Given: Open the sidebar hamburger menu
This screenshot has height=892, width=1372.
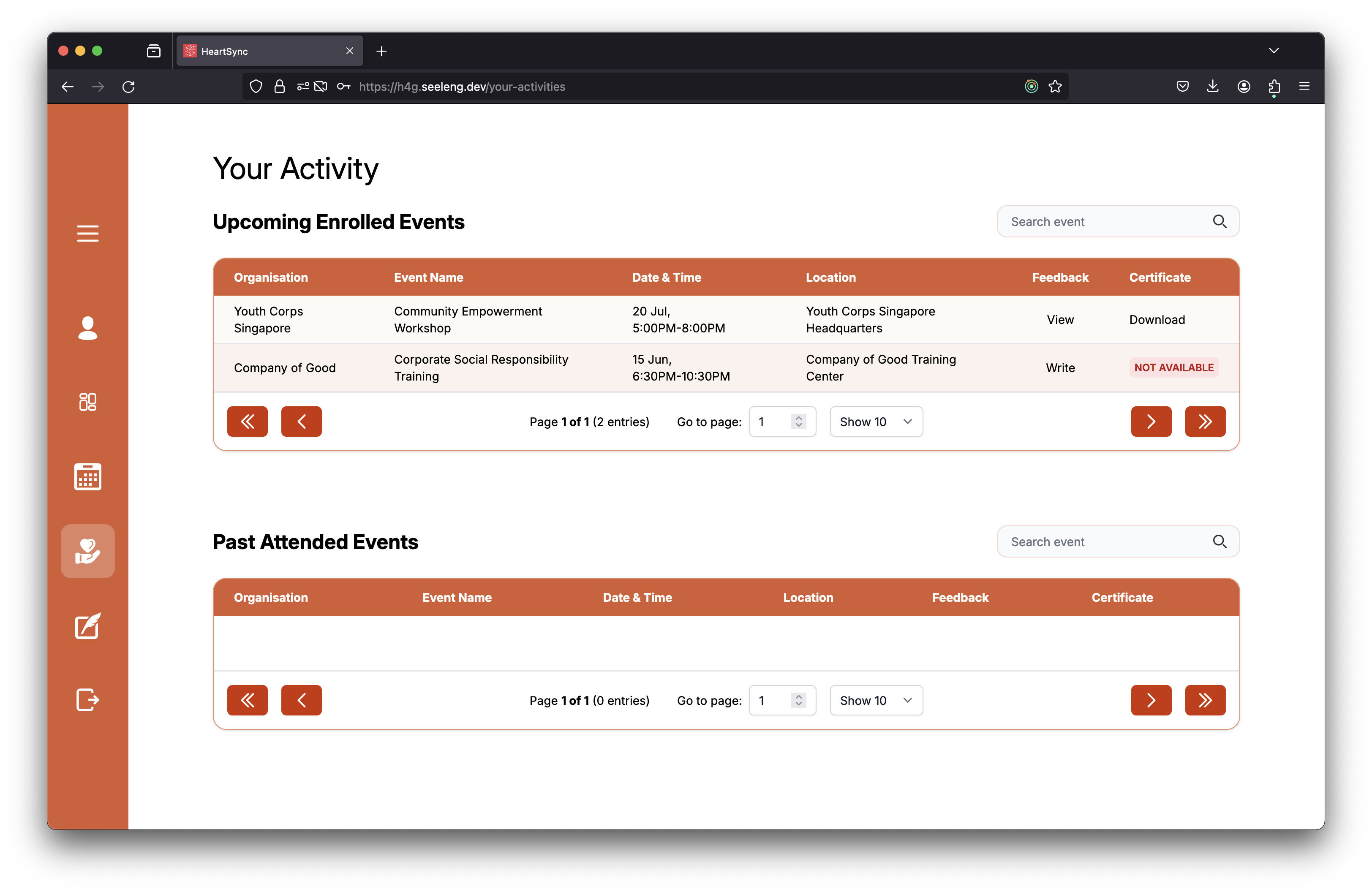Looking at the screenshot, I should coord(87,234).
